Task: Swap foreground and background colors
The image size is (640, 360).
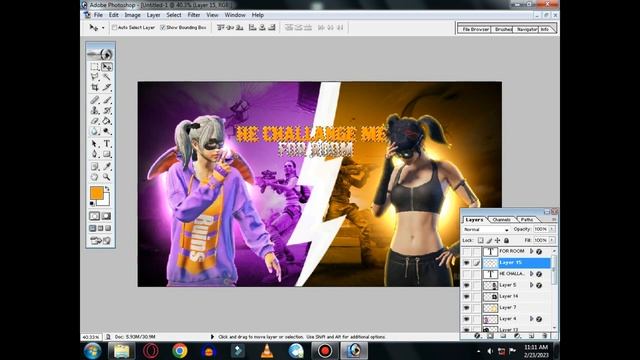Action: (107, 189)
